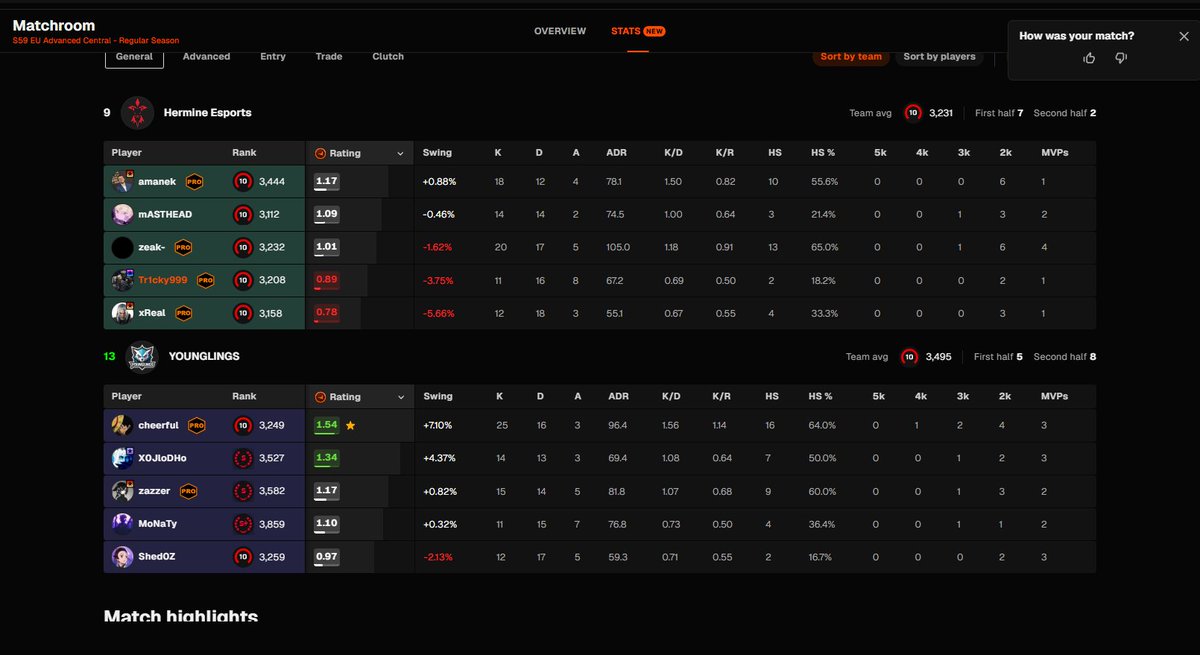Open the Trade stats tab
This screenshot has height=655, width=1200.
329,57
